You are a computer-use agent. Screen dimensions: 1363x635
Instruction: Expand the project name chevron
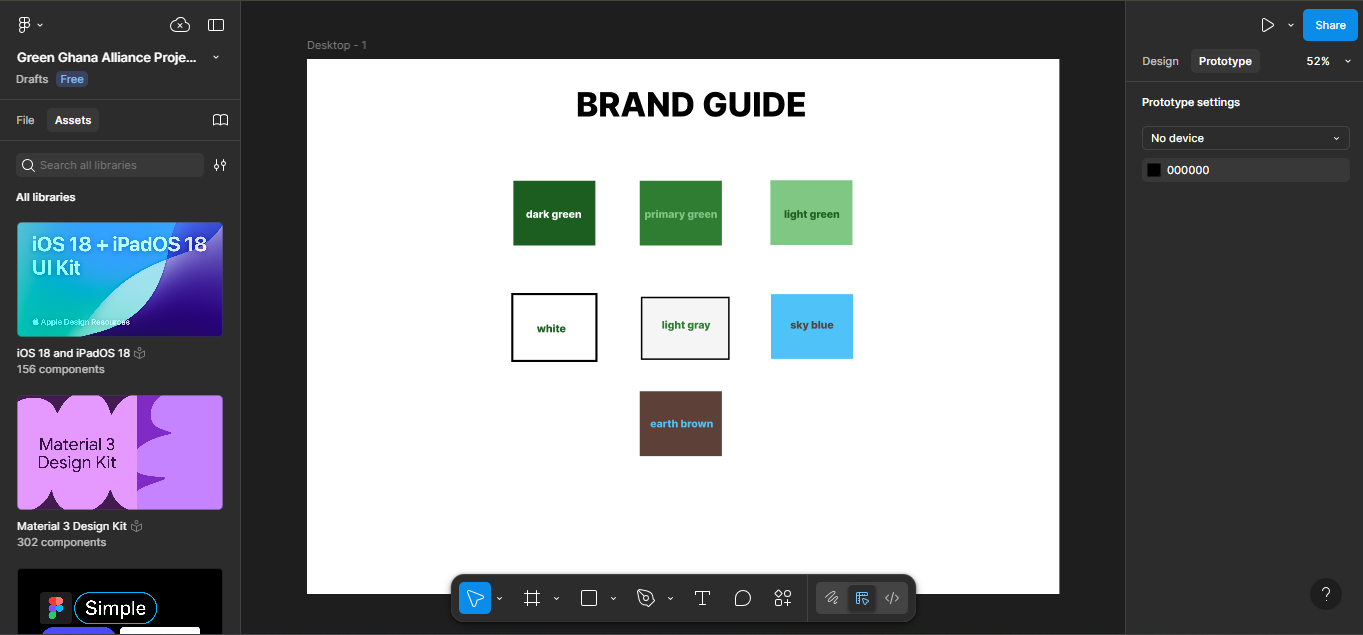point(216,58)
